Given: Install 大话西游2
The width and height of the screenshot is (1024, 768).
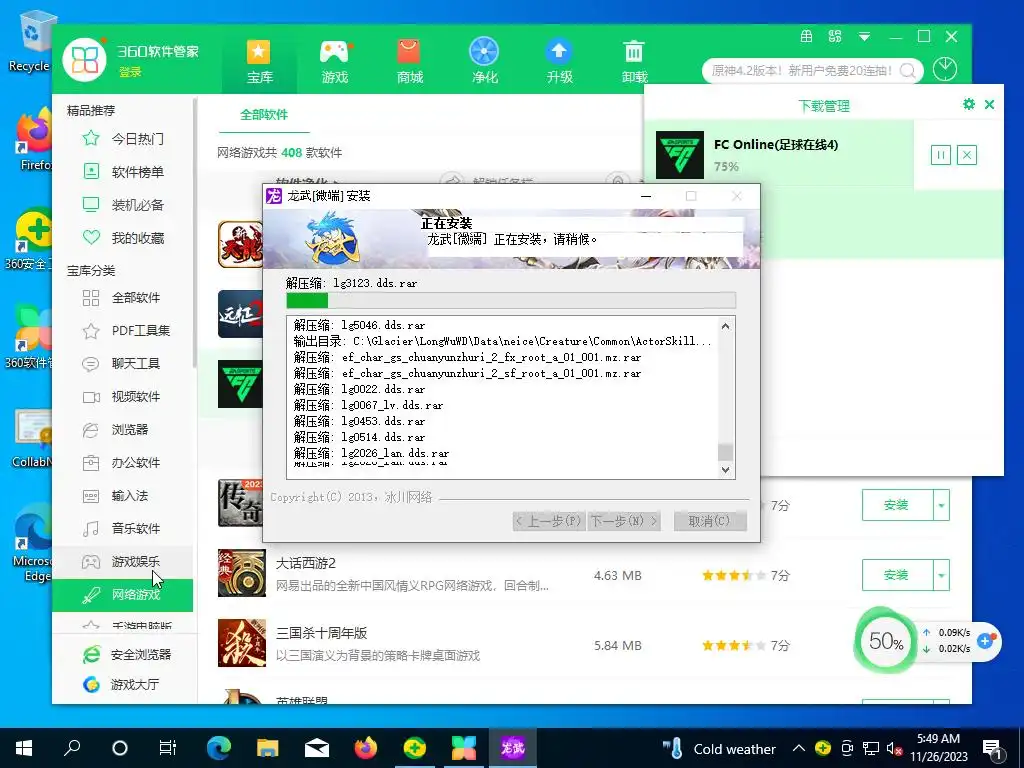Looking at the screenshot, I should [x=897, y=575].
